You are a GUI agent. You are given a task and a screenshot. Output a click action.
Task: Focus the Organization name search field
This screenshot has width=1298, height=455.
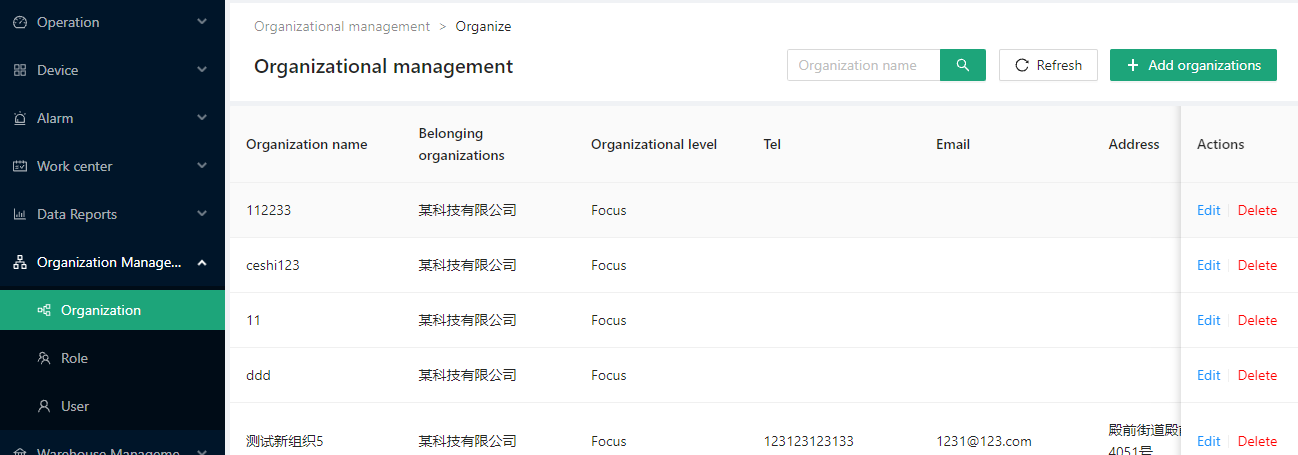click(864, 65)
